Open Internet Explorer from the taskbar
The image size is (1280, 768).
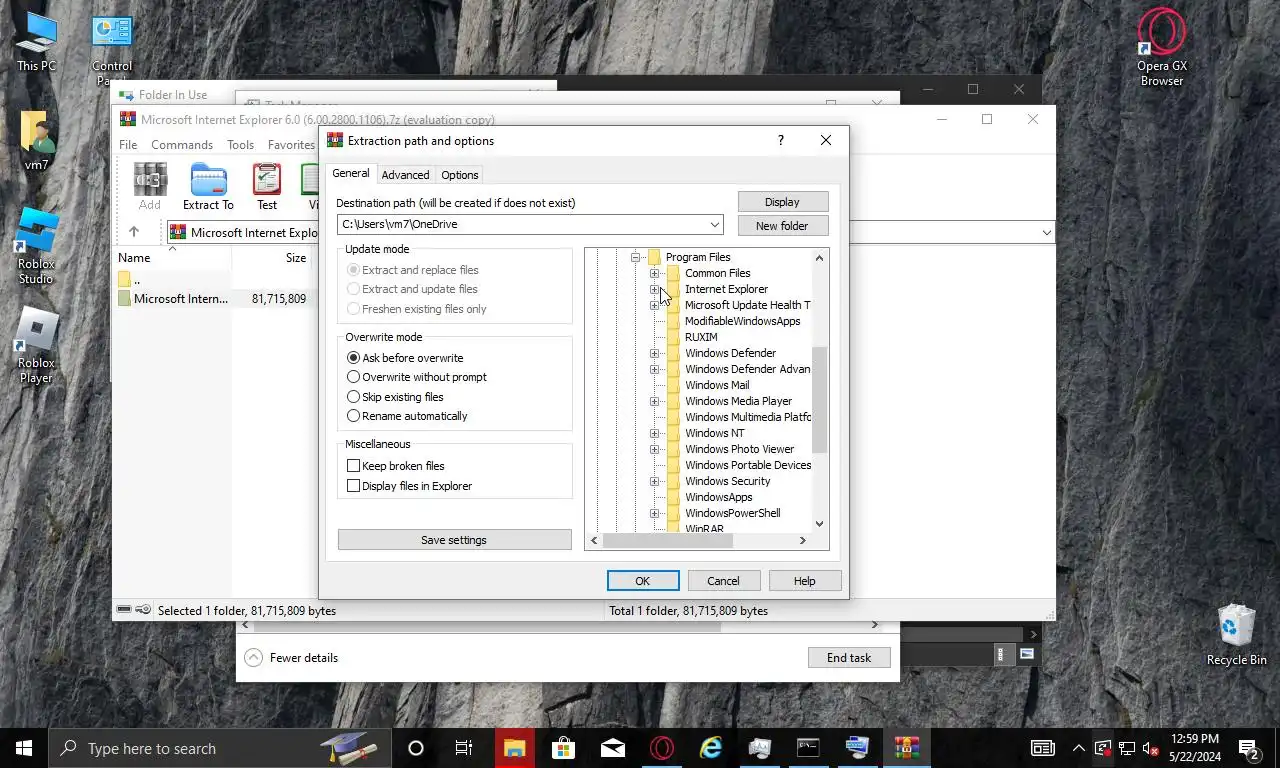[711, 748]
